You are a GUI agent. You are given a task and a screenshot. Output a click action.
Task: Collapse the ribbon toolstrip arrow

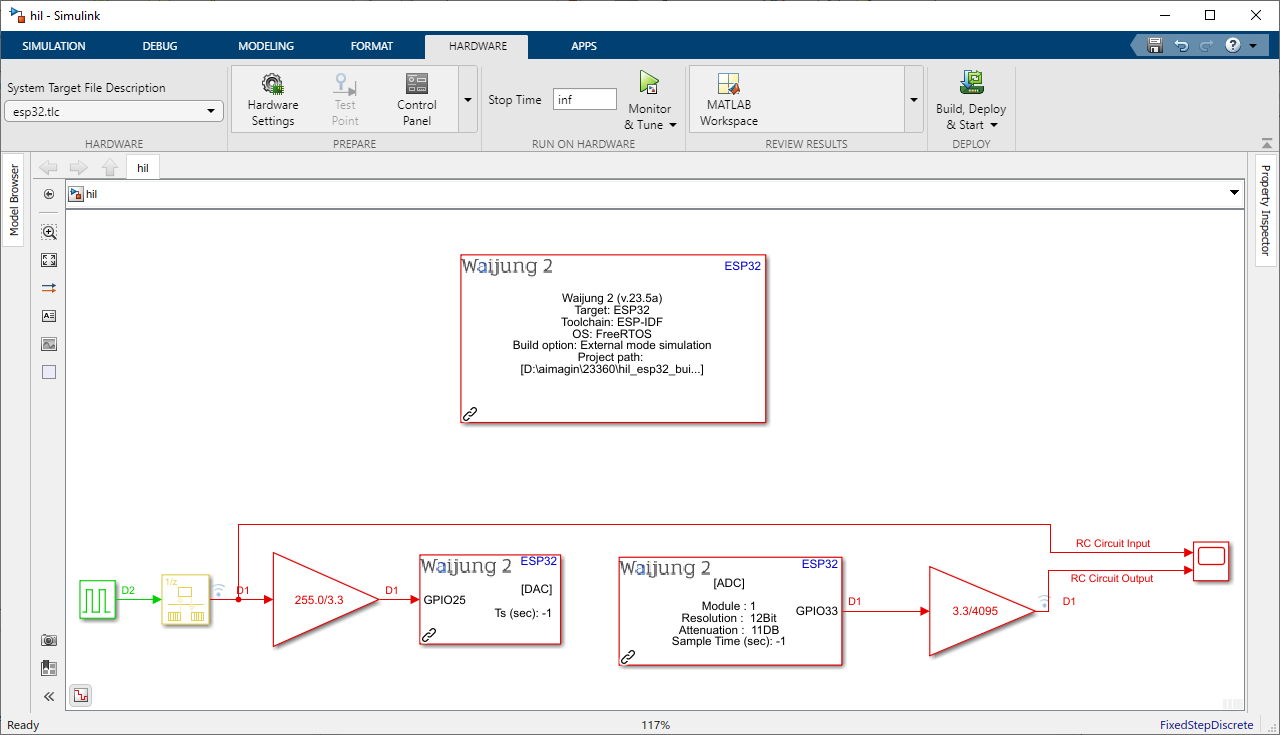click(1267, 142)
